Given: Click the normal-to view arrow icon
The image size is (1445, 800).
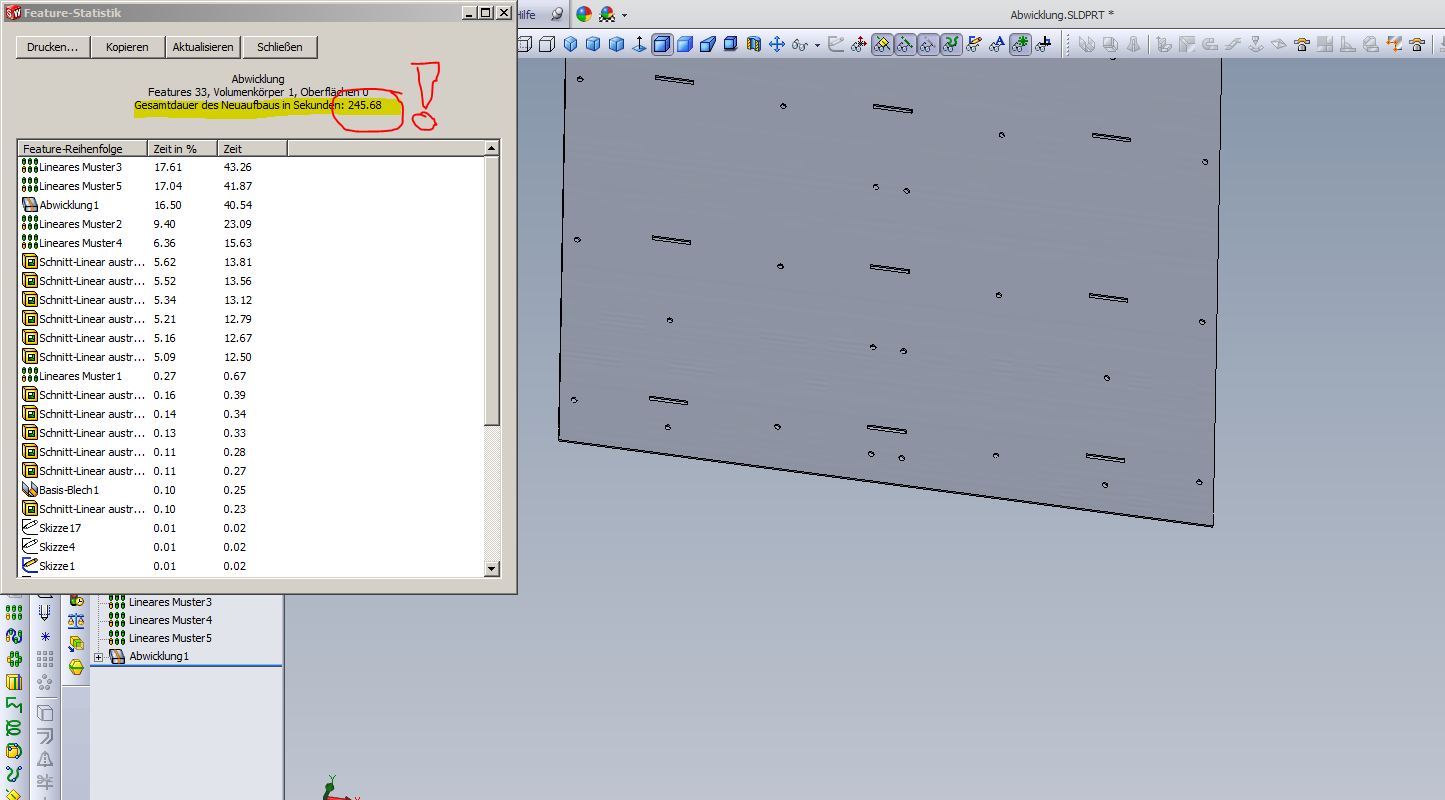Looking at the screenshot, I should point(639,44).
